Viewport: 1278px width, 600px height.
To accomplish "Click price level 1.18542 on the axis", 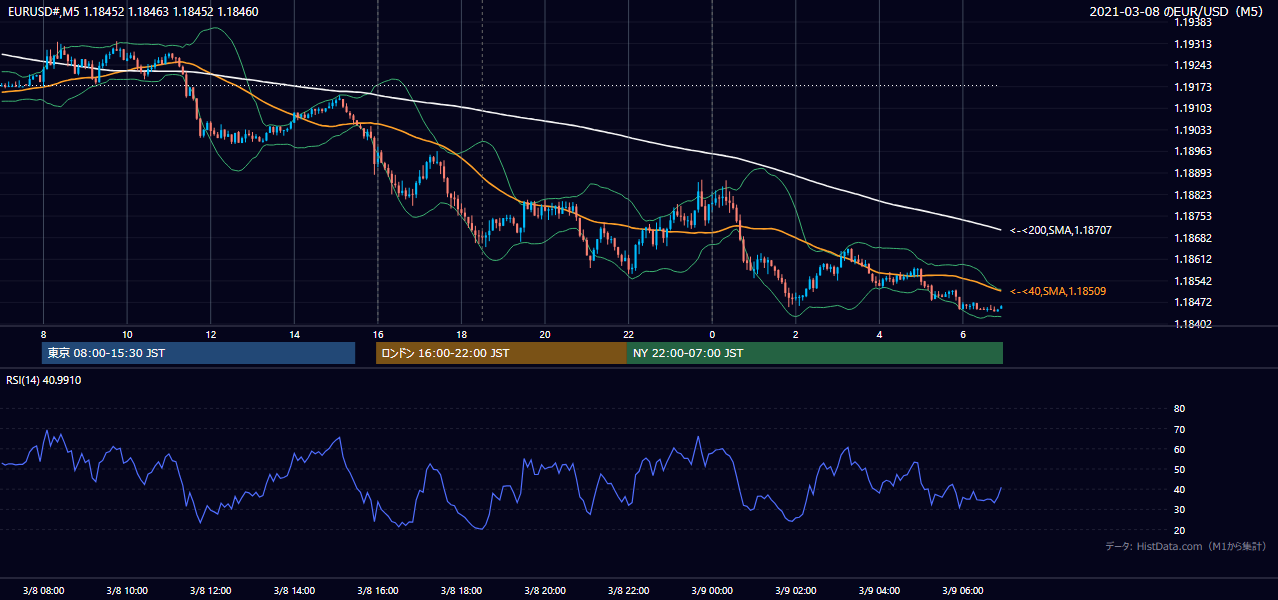I will point(1193,281).
